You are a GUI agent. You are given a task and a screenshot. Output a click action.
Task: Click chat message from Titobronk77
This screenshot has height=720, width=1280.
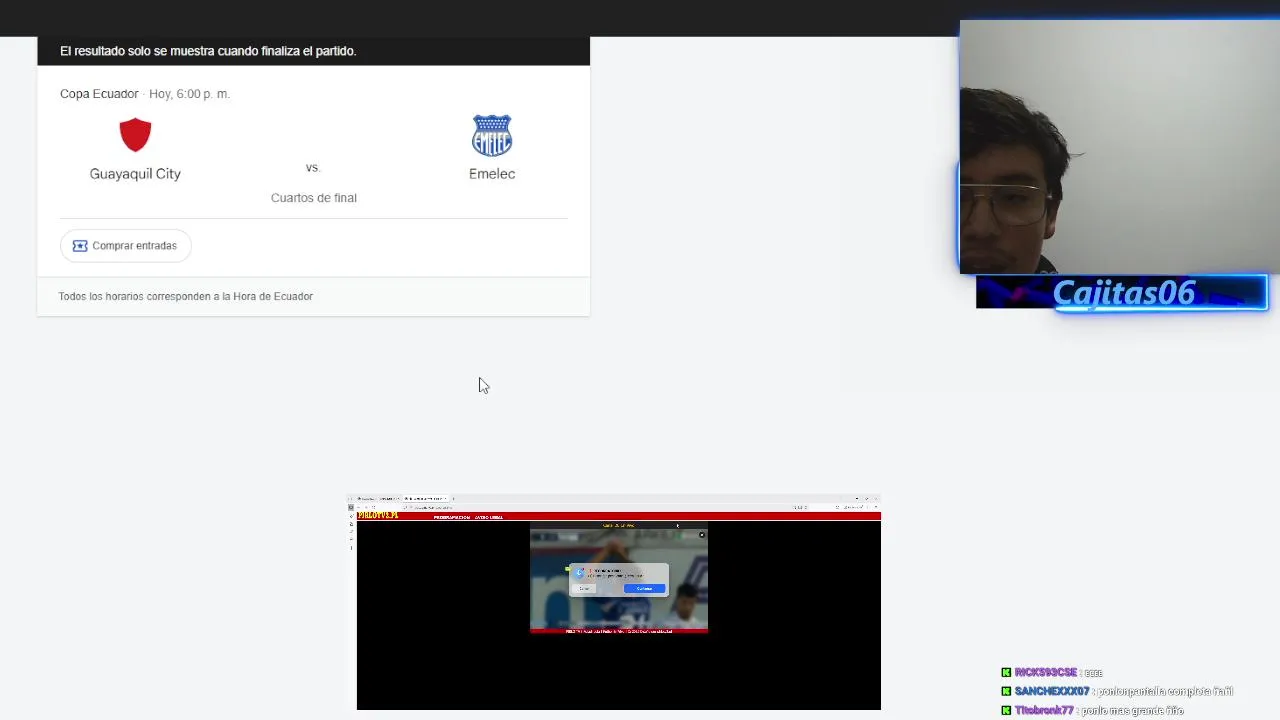[1092, 710]
